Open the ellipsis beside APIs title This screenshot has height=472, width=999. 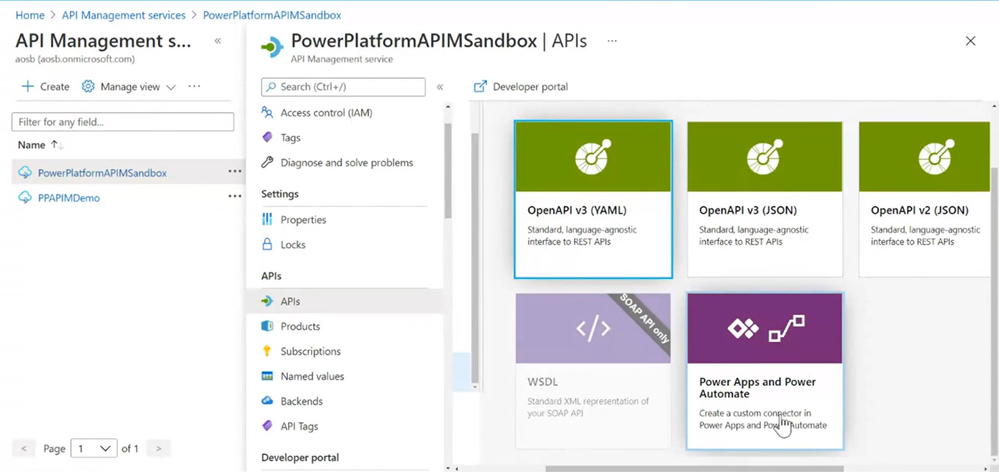(612, 41)
